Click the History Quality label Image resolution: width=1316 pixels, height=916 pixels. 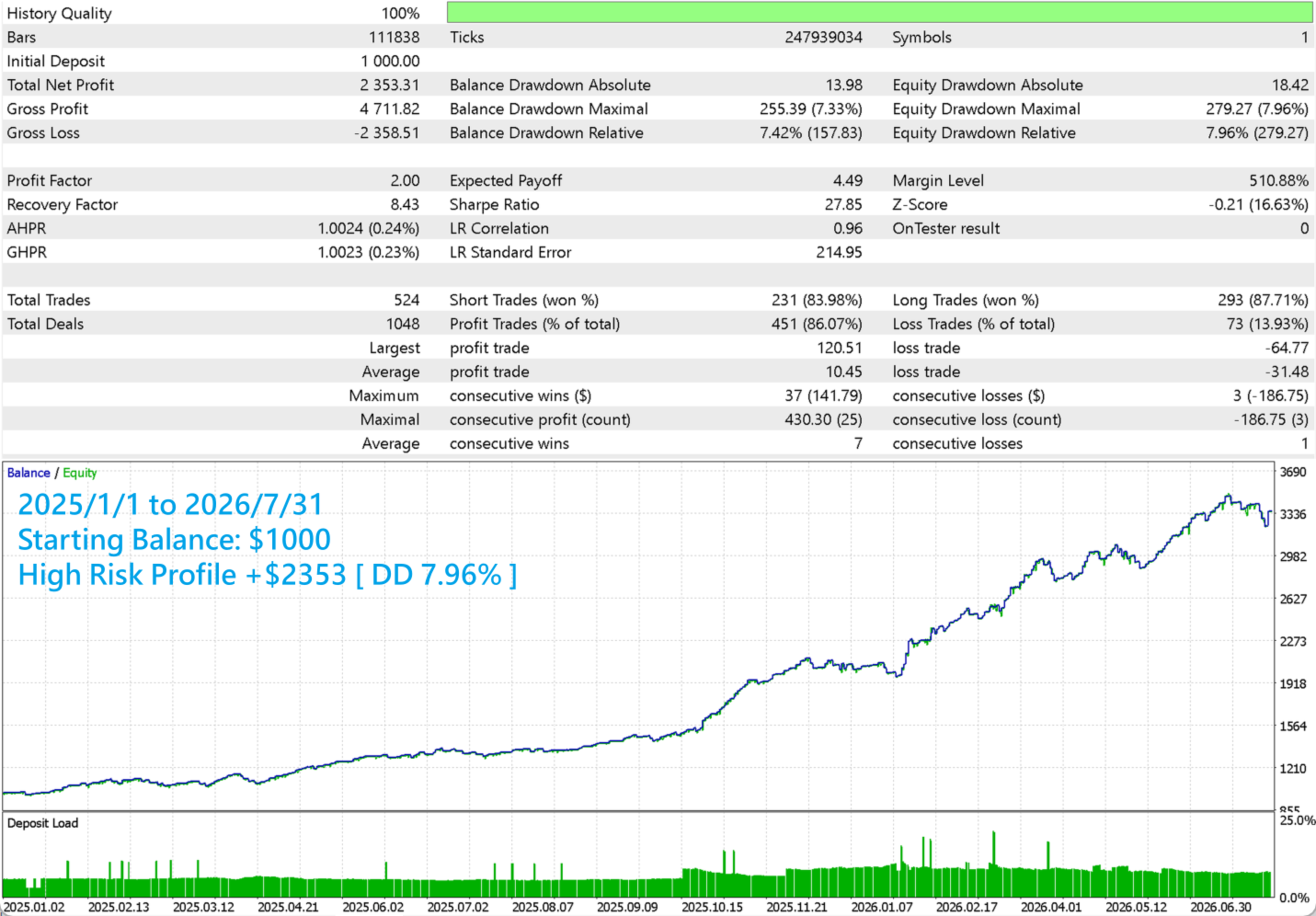coord(59,14)
